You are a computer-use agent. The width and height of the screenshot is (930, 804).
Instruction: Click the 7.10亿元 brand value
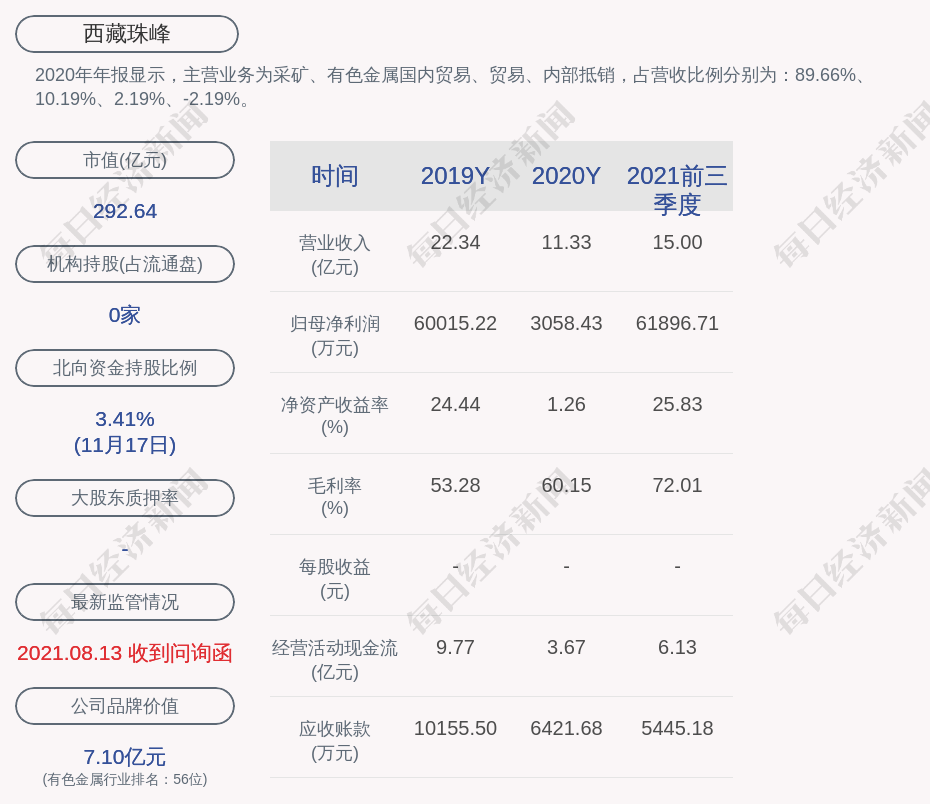click(125, 757)
